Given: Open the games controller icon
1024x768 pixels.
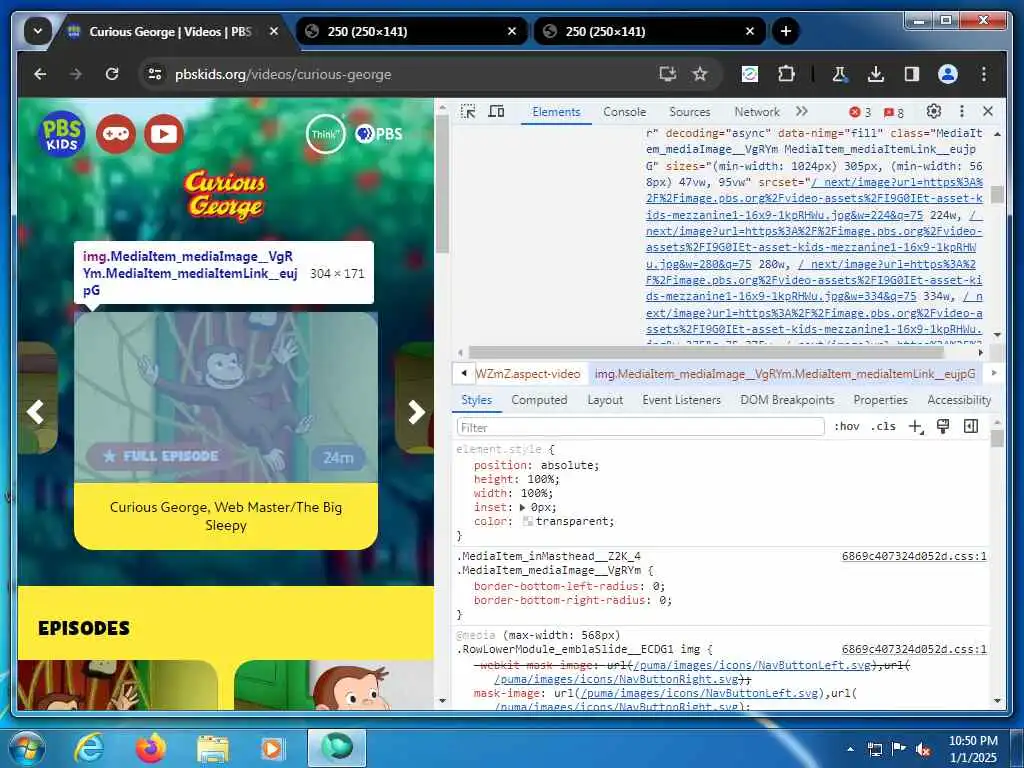Looking at the screenshot, I should (116, 134).
